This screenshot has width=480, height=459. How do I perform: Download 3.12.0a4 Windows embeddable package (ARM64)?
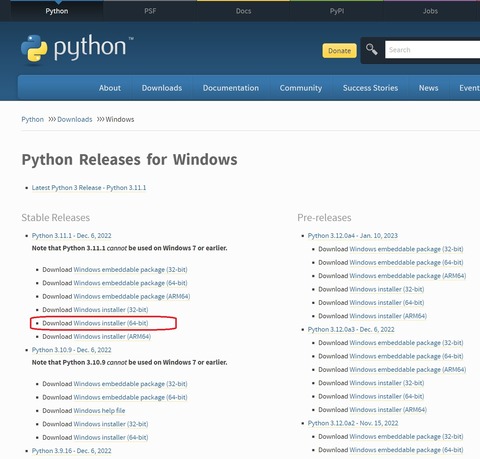tap(408, 276)
